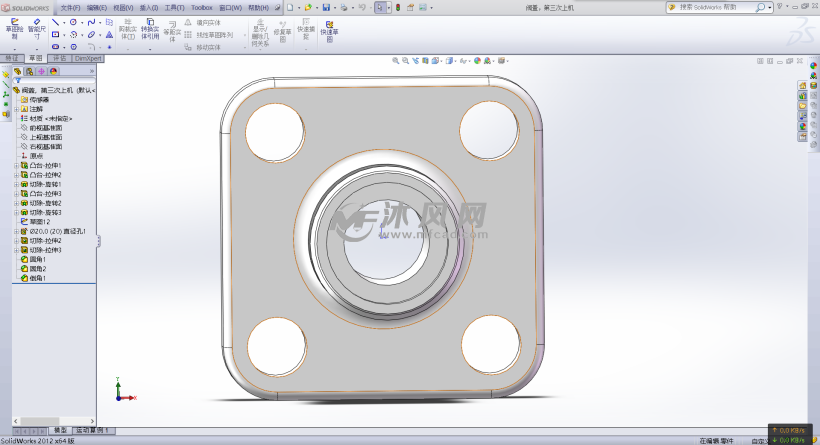The height and width of the screenshot is (445, 820).
Task: Select the 前视基准面 plane item
Action: [46, 128]
